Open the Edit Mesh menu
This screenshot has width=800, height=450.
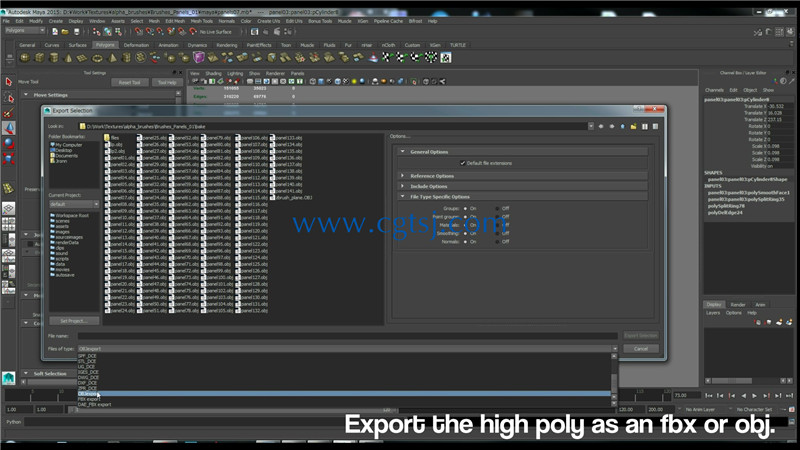175,21
